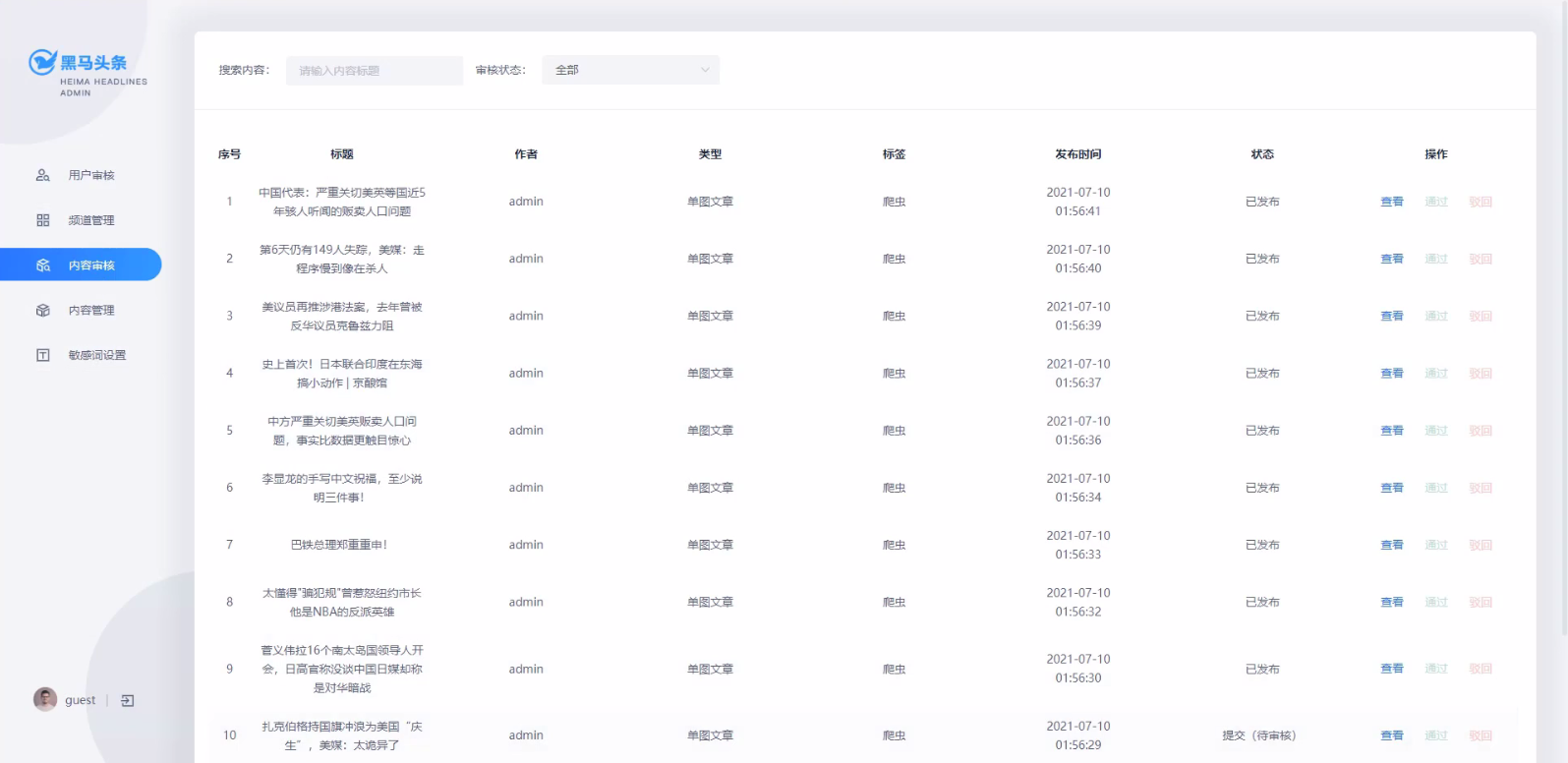This screenshot has height=763, width=1568.
Task: Click 查看 for row 10
Action: (x=1392, y=735)
